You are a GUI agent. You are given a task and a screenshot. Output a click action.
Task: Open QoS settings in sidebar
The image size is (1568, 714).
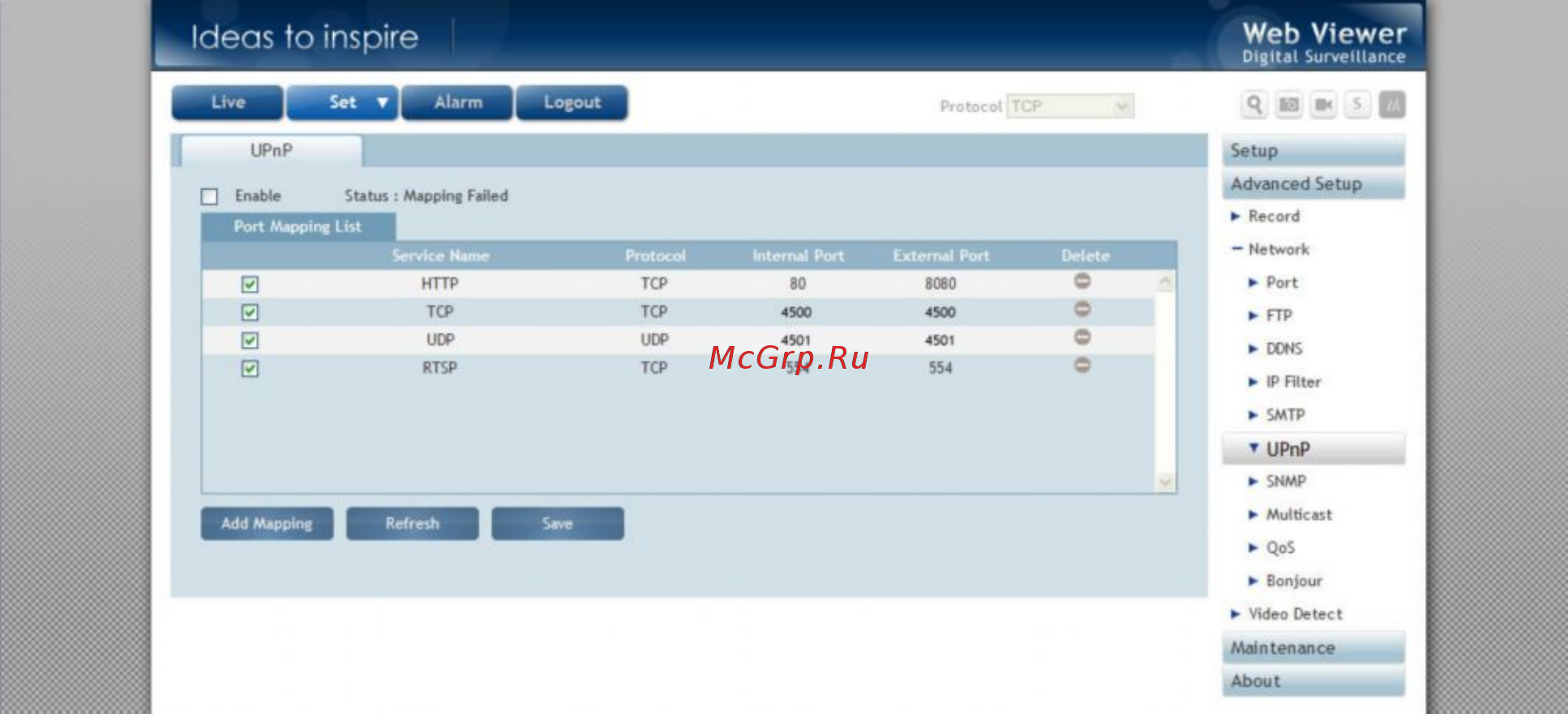click(1271, 548)
